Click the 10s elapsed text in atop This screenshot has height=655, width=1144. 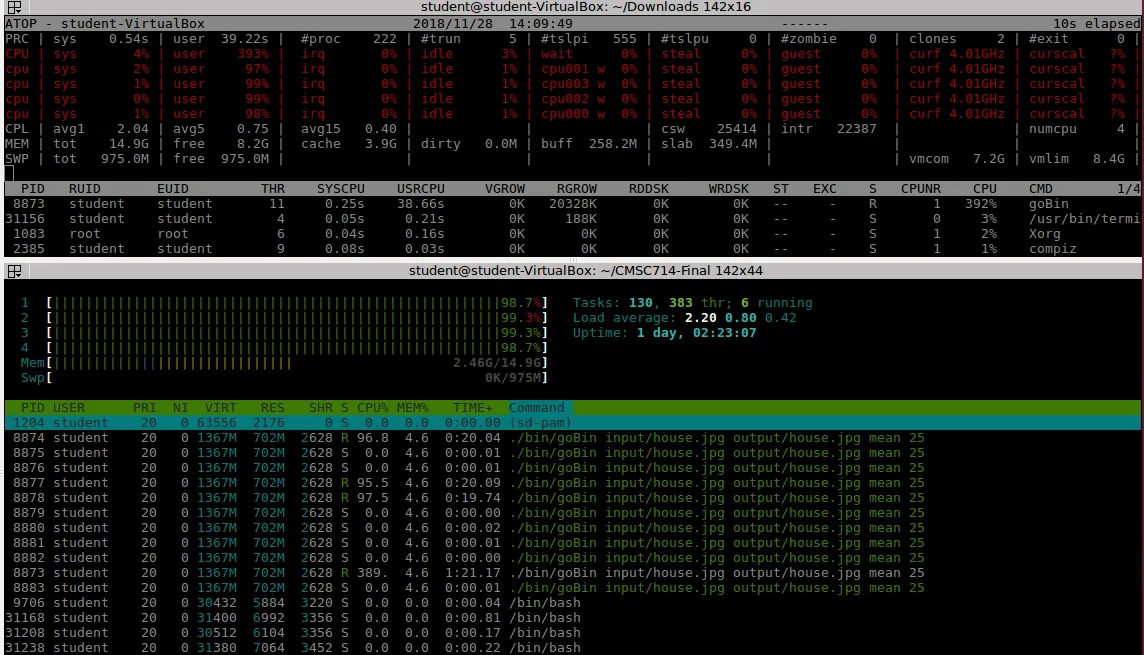click(x=1097, y=23)
